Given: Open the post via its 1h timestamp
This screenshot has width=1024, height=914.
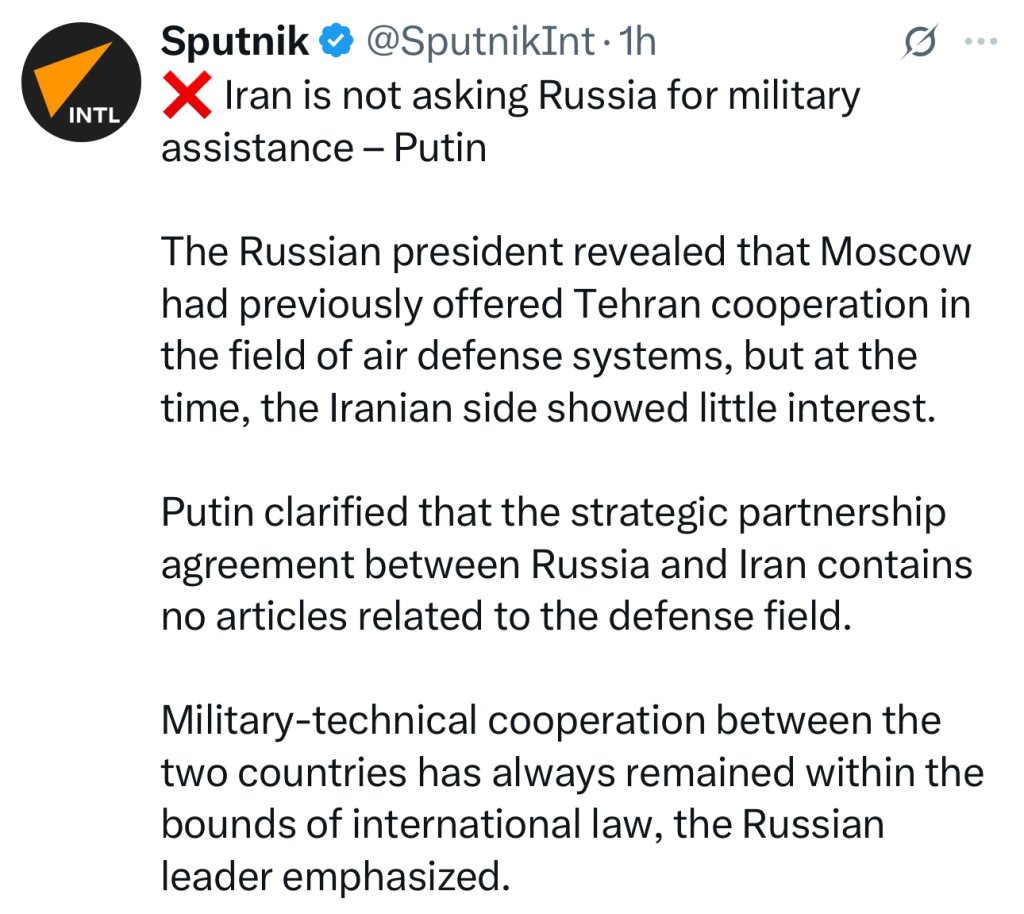Looking at the screenshot, I should [x=637, y=41].
